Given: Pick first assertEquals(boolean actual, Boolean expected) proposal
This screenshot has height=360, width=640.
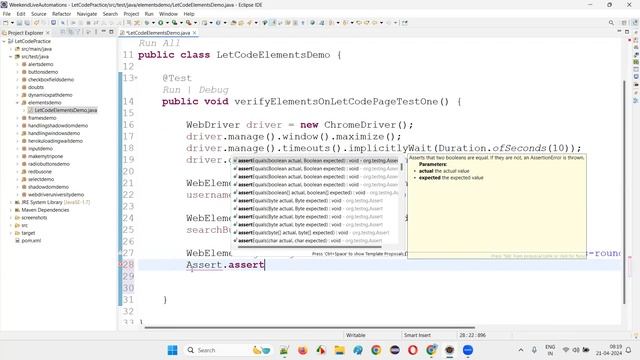Looking at the screenshot, I should coord(316,161).
